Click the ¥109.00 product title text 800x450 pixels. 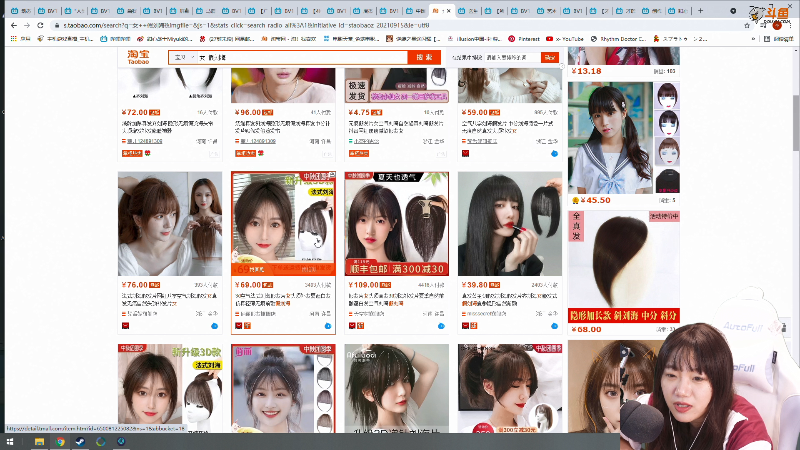[396, 299]
